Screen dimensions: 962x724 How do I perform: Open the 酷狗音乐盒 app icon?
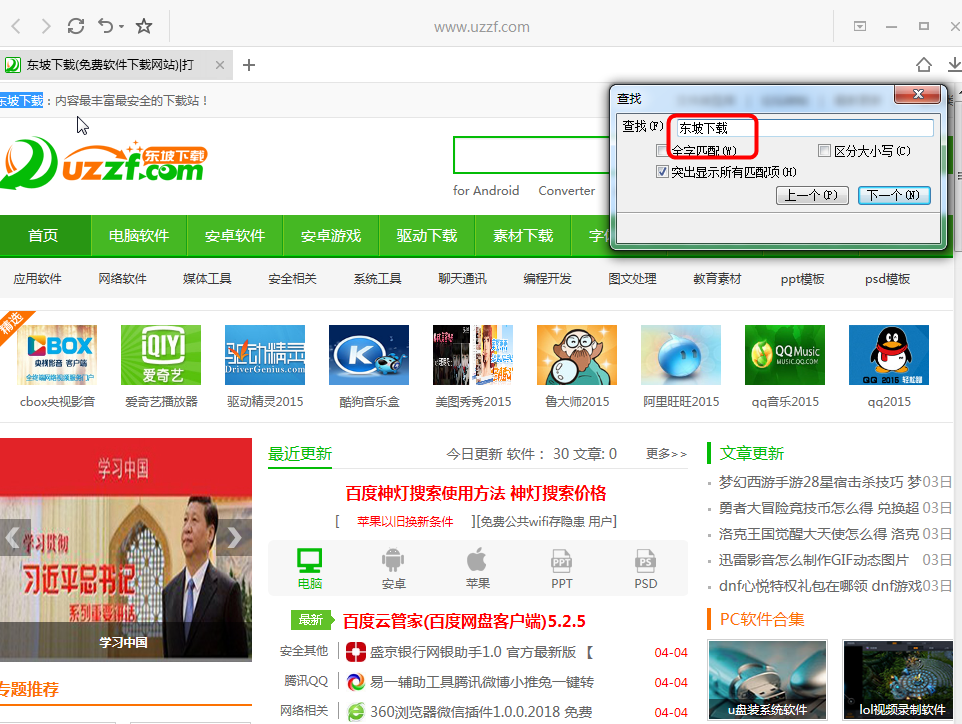369,355
